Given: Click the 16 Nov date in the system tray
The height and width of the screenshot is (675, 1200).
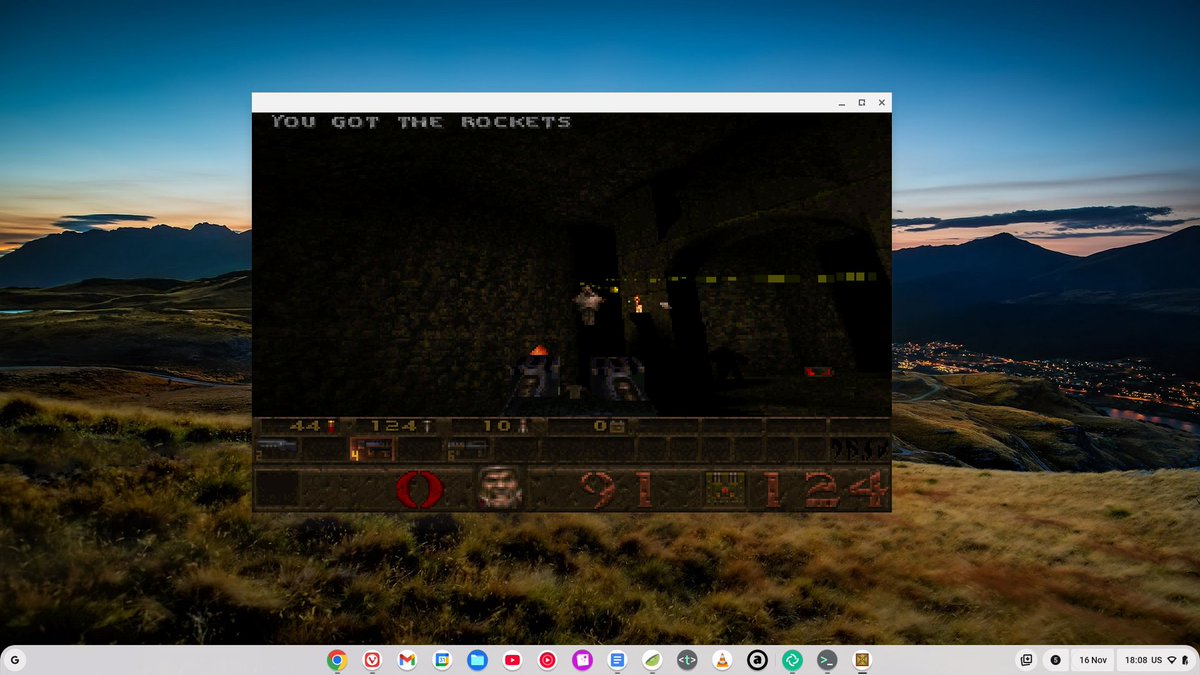Looking at the screenshot, I should pos(1092,659).
